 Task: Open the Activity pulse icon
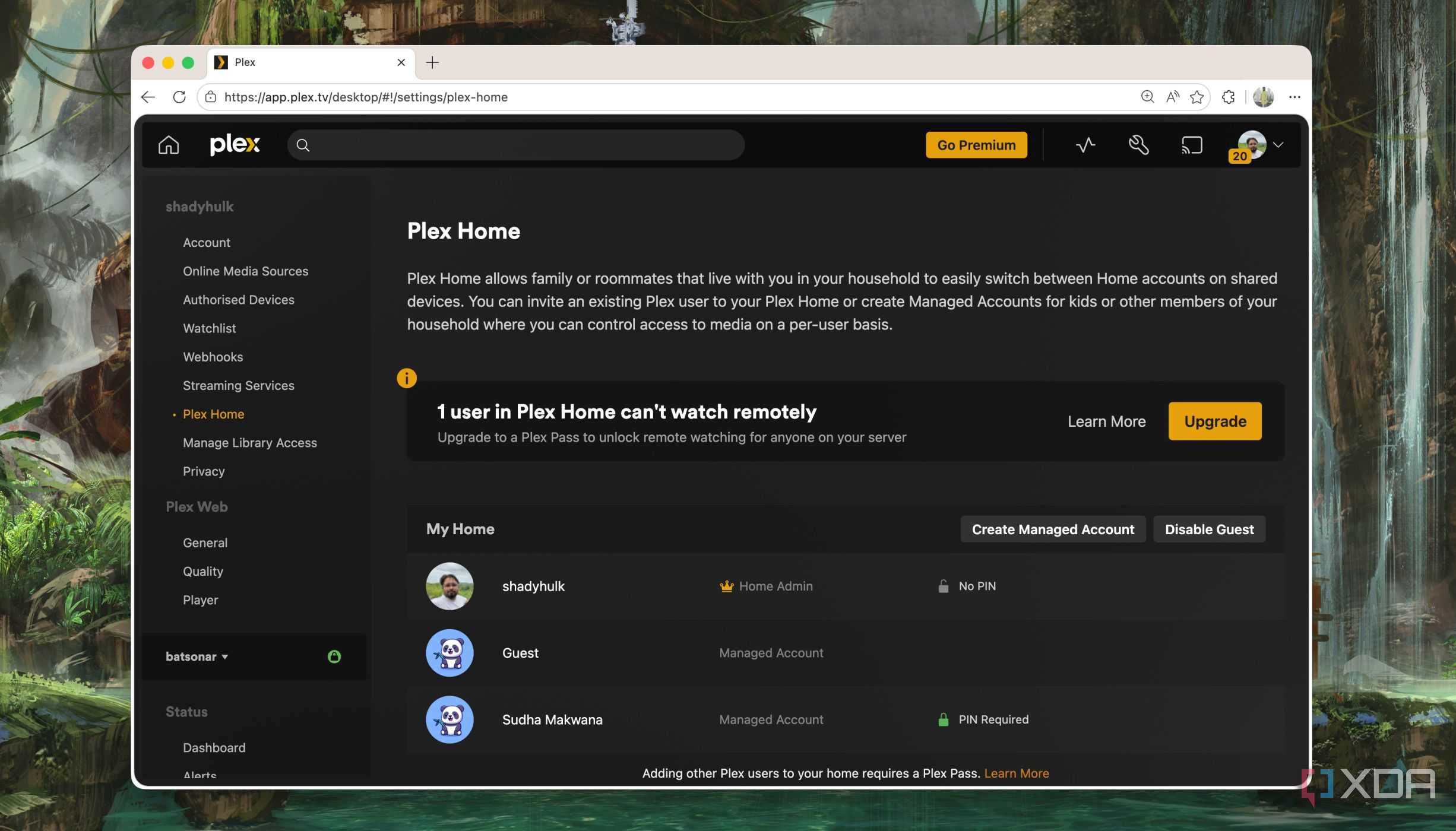click(1085, 145)
